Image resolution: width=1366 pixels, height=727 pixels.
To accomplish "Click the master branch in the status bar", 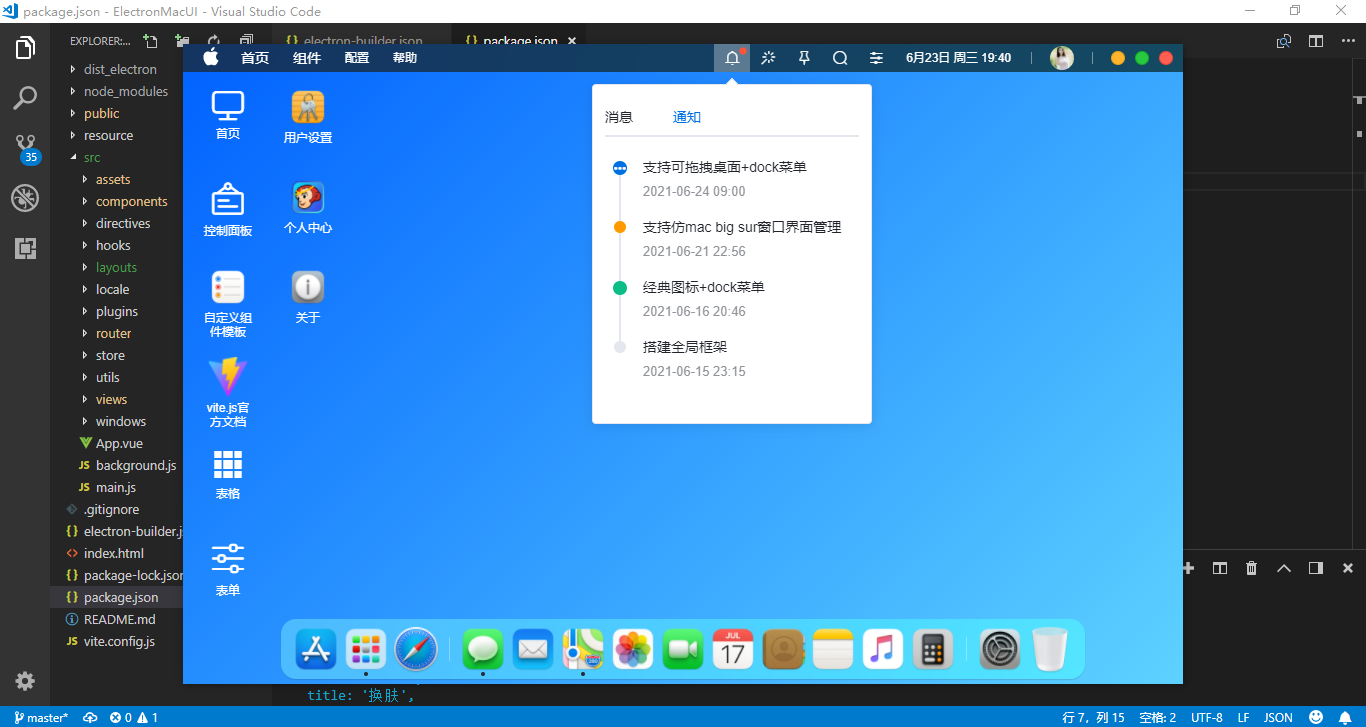I will pyautogui.click(x=41, y=717).
